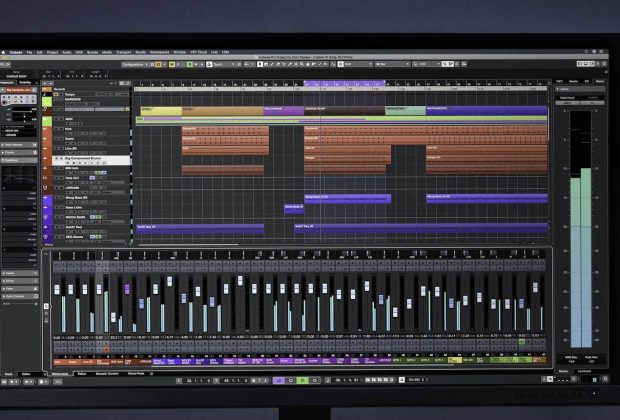
Task: Switch to the Meter tab in right zone
Action: tap(599, 81)
